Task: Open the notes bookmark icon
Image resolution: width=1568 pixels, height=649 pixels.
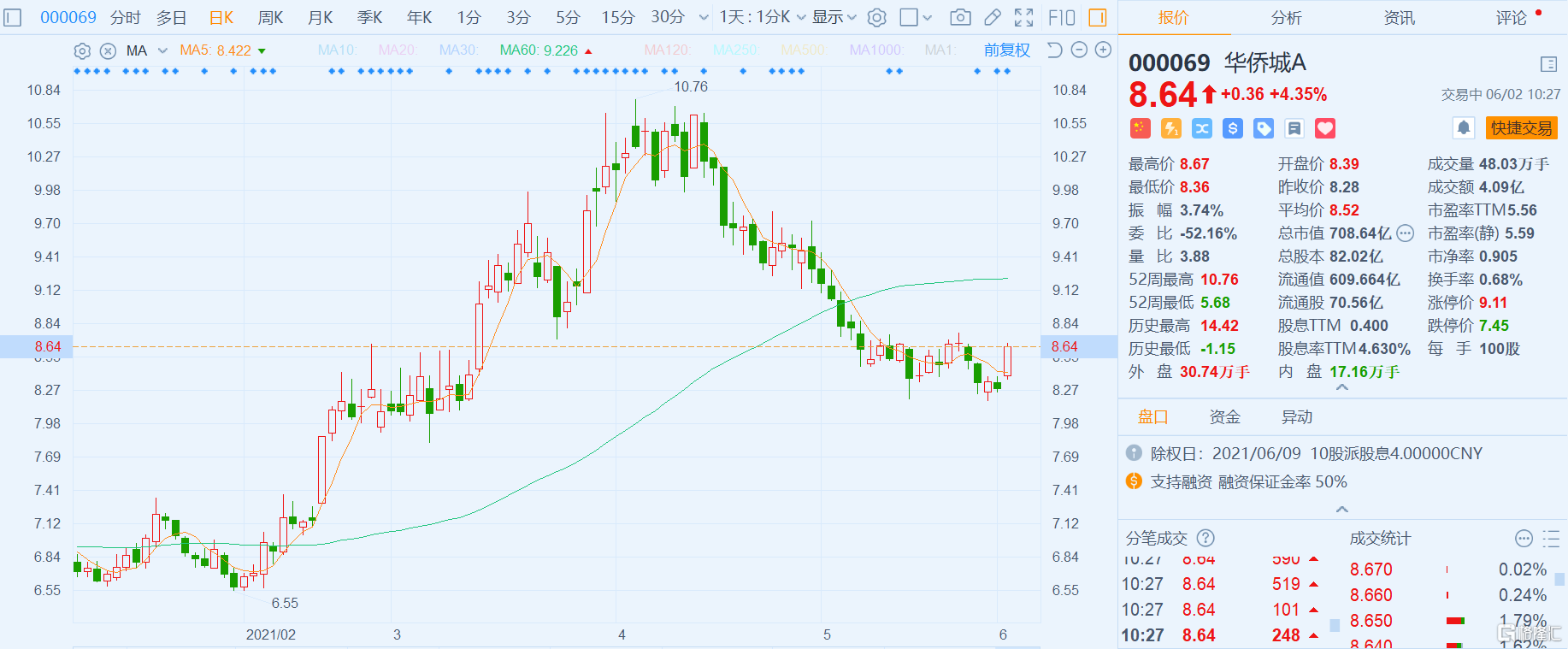Action: click(1294, 128)
